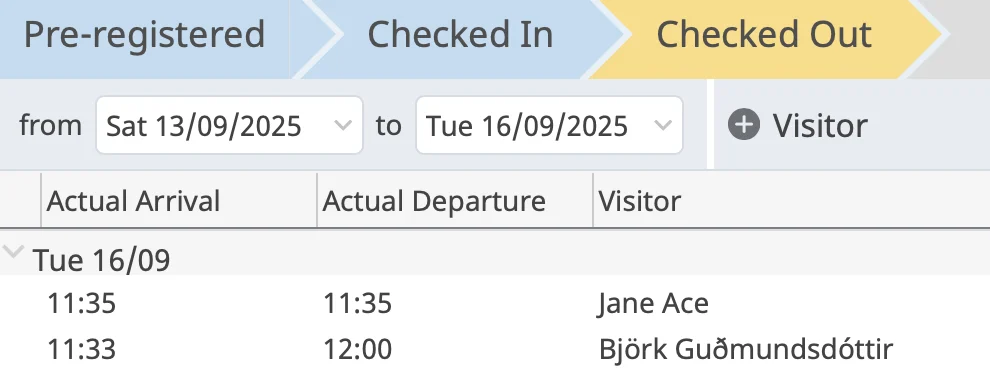Click the plus icon beside Visitor
The width and height of the screenshot is (990, 370).
(743, 124)
